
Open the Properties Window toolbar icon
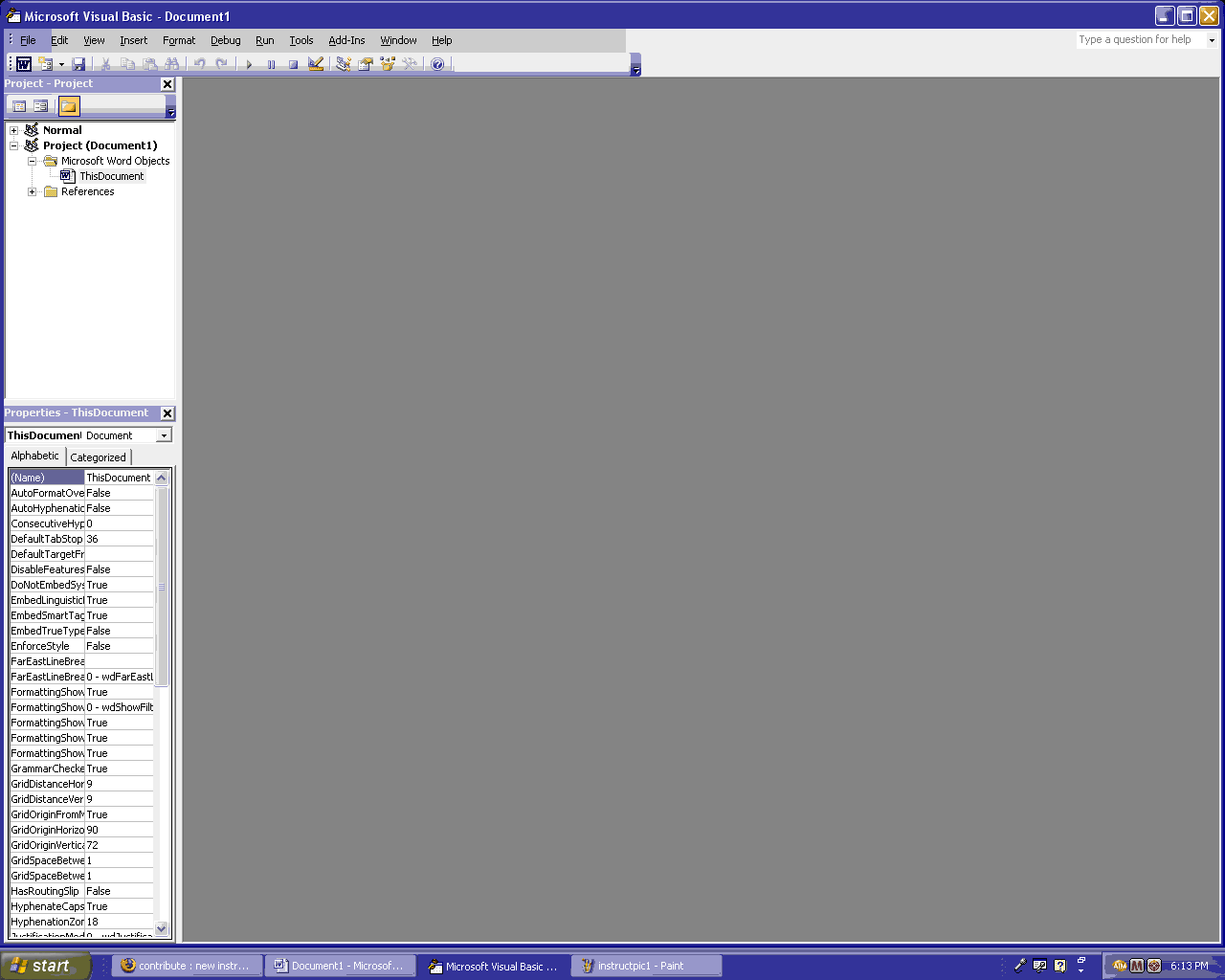pos(366,64)
